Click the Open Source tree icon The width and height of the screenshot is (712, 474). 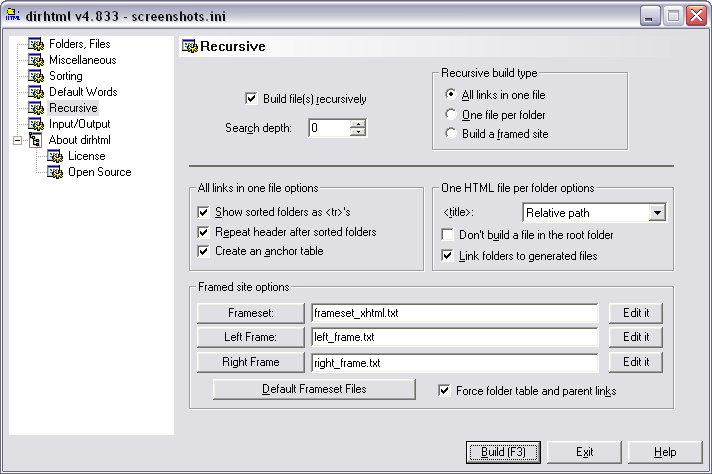55,172
